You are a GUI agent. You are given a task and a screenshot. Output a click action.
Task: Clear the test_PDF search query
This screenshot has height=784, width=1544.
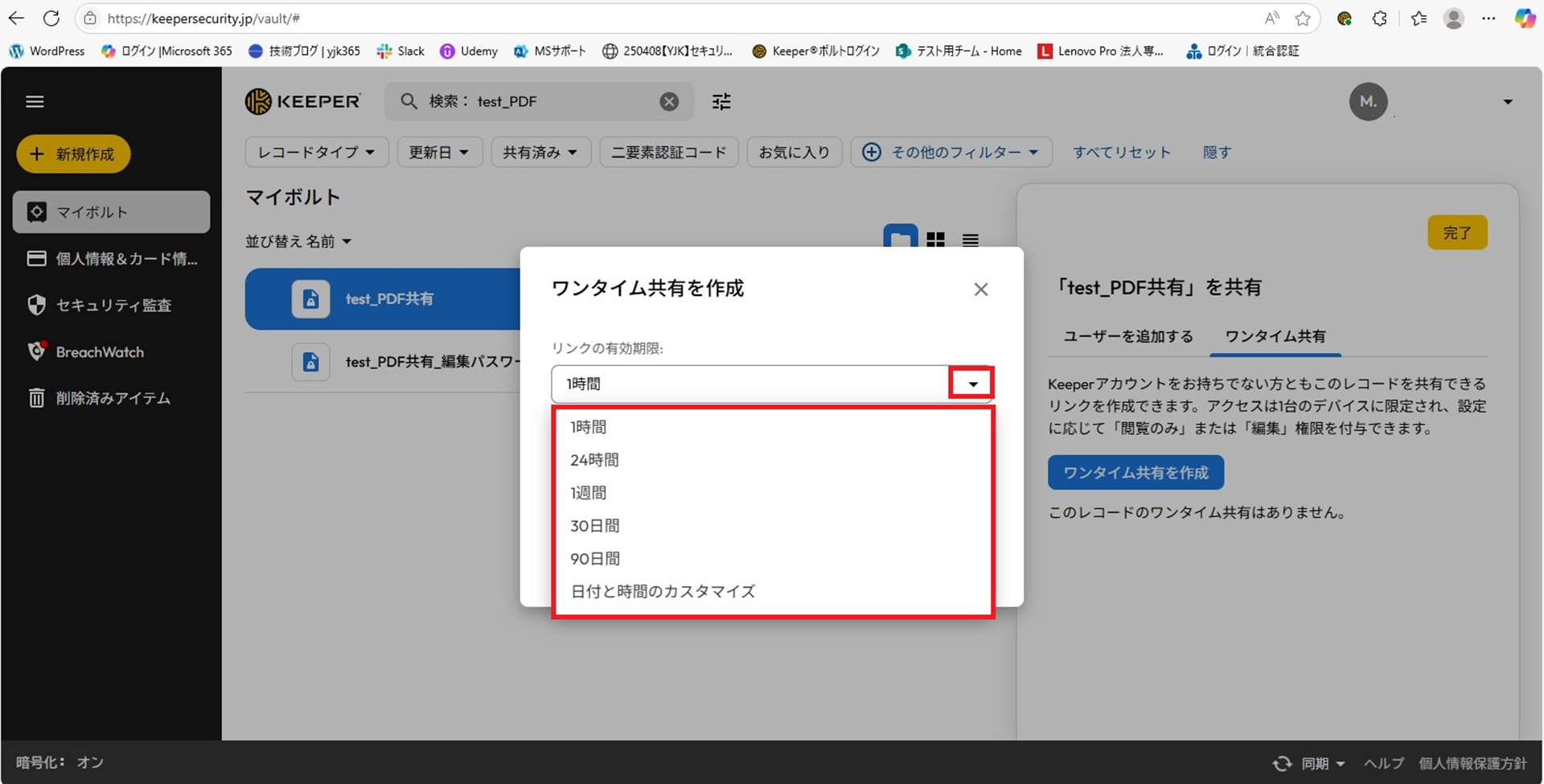coord(668,101)
